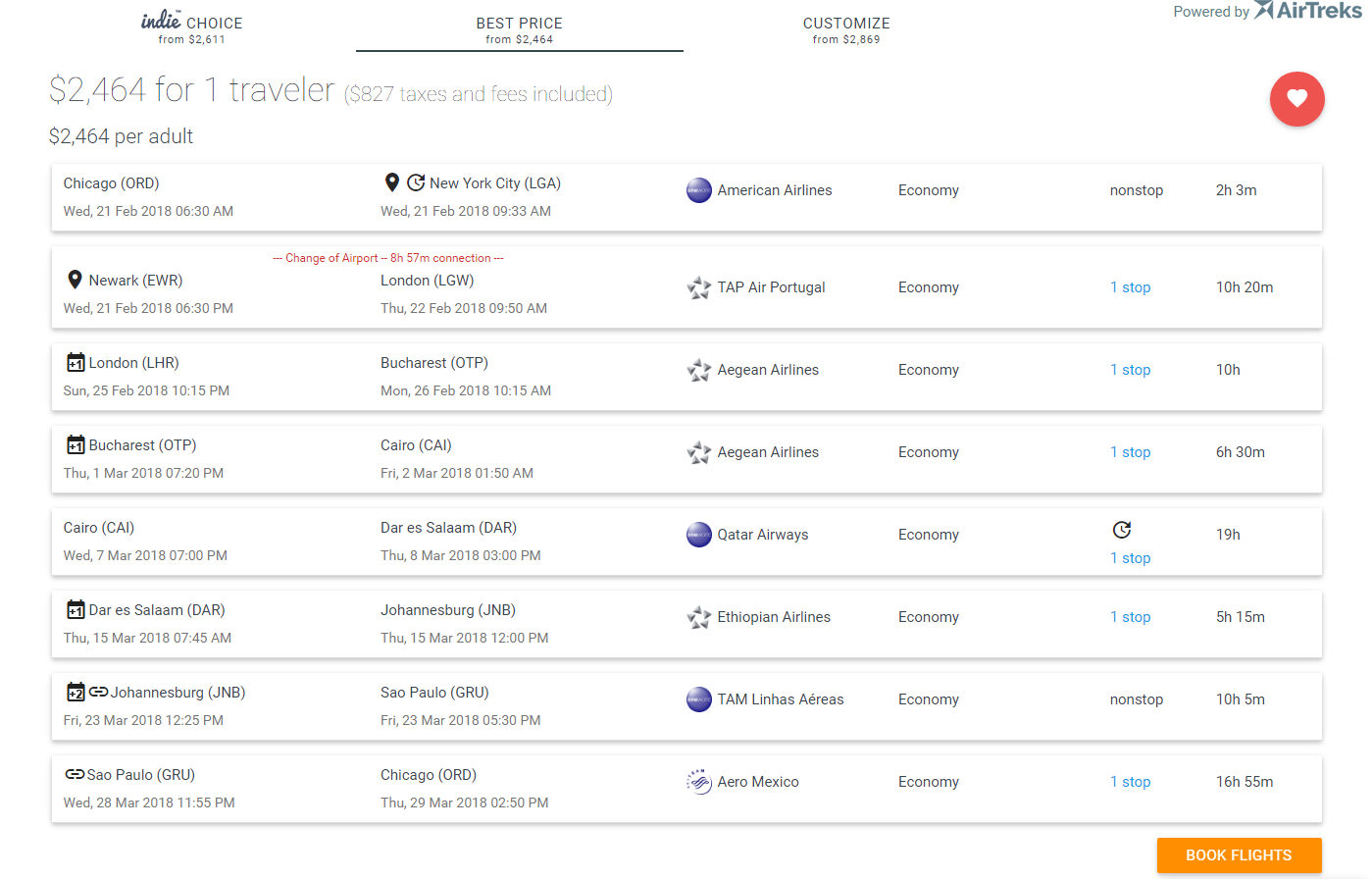This screenshot has height=879, width=1372.
Task: Click the TAM Linhas Aéreas oneworld logo
Action: coord(699,699)
